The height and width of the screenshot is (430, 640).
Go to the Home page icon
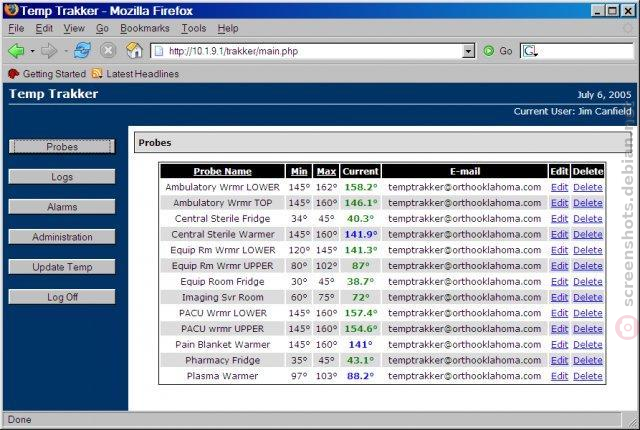coord(134,51)
